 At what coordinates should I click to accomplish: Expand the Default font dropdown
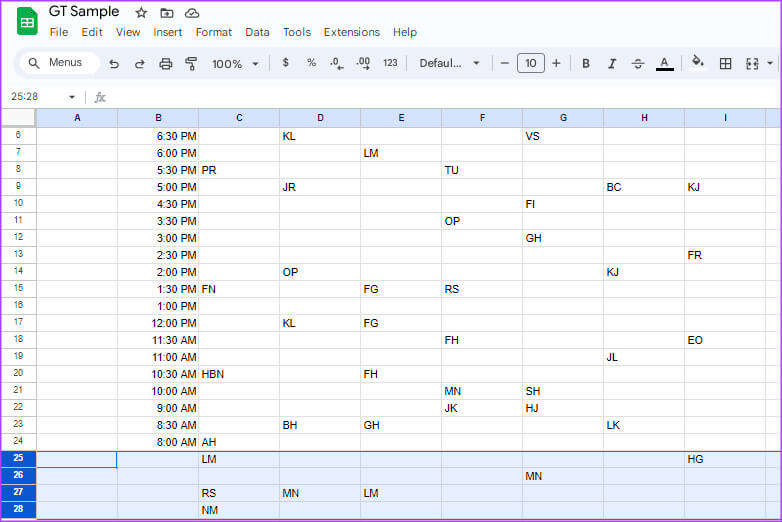[449, 63]
